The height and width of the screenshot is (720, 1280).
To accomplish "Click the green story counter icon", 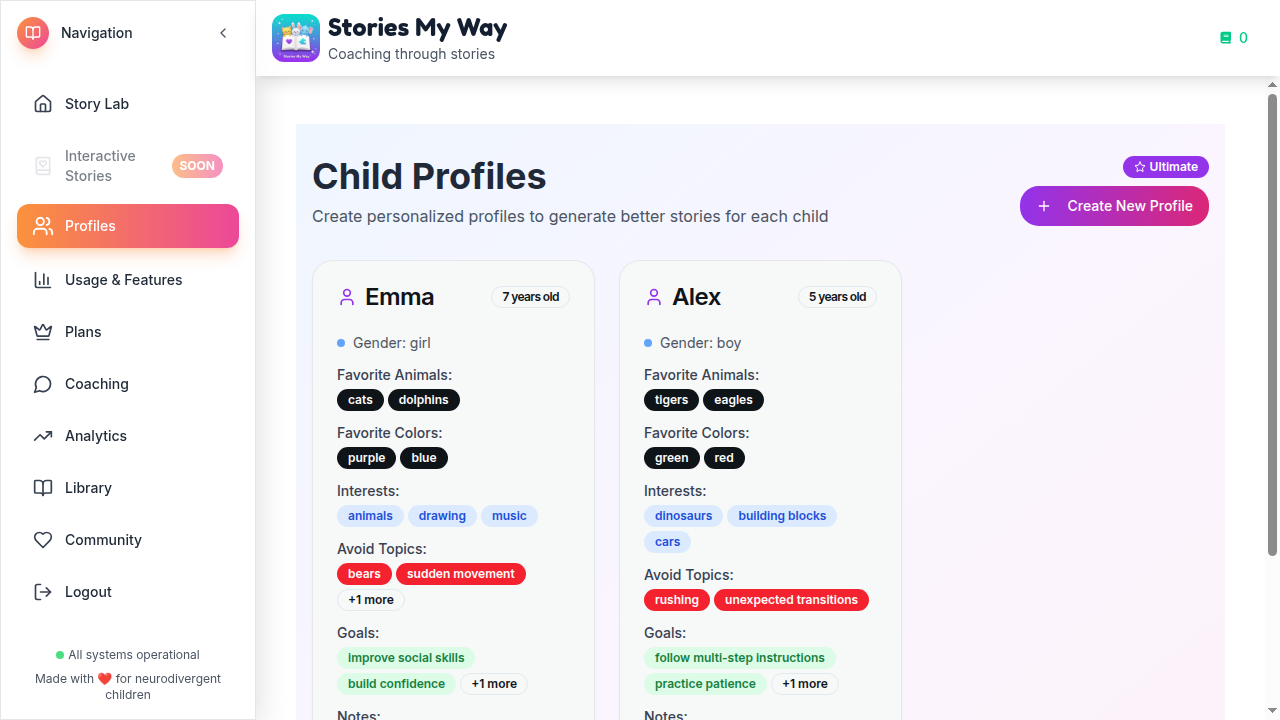I will (x=1226, y=37).
